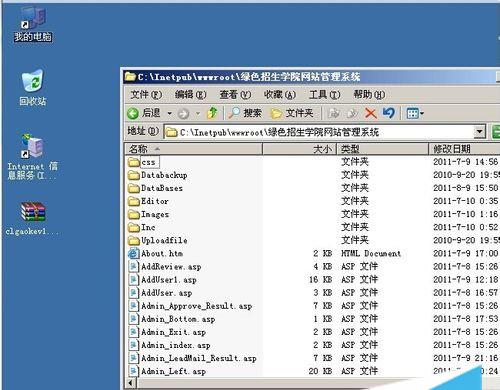
Task: Select the AddUser.asp file icon
Action: pyautogui.click(x=134, y=293)
